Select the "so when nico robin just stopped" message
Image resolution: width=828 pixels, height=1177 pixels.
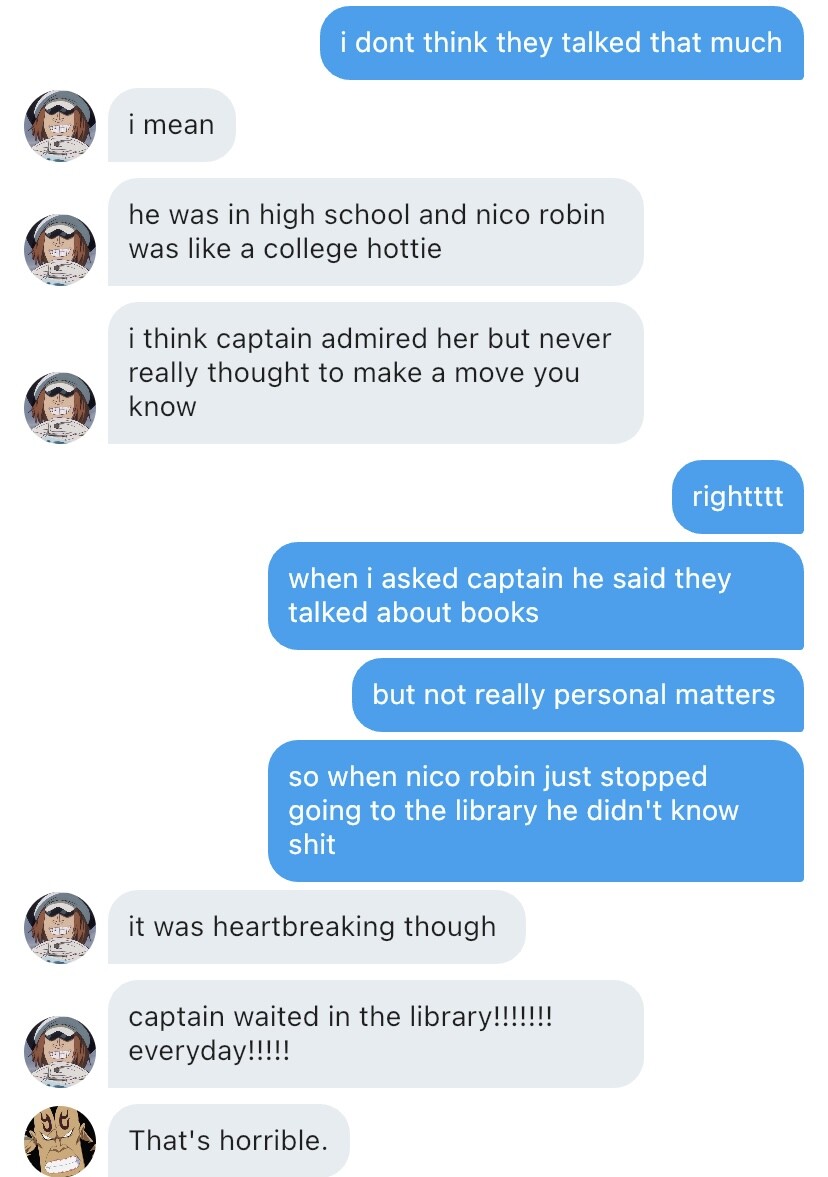[535, 811]
